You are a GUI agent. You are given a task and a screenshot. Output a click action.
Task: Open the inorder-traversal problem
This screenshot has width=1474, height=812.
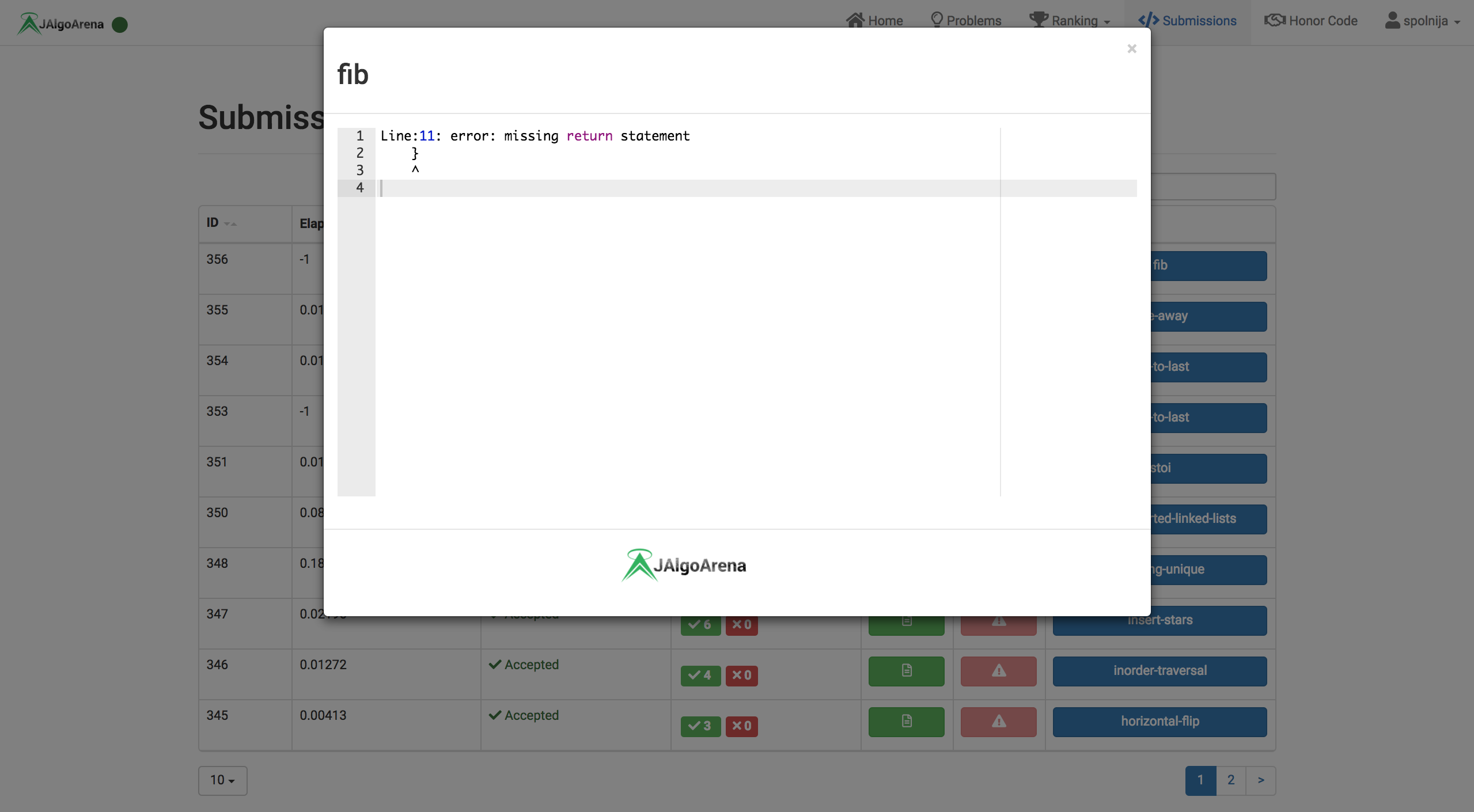[x=1160, y=671]
